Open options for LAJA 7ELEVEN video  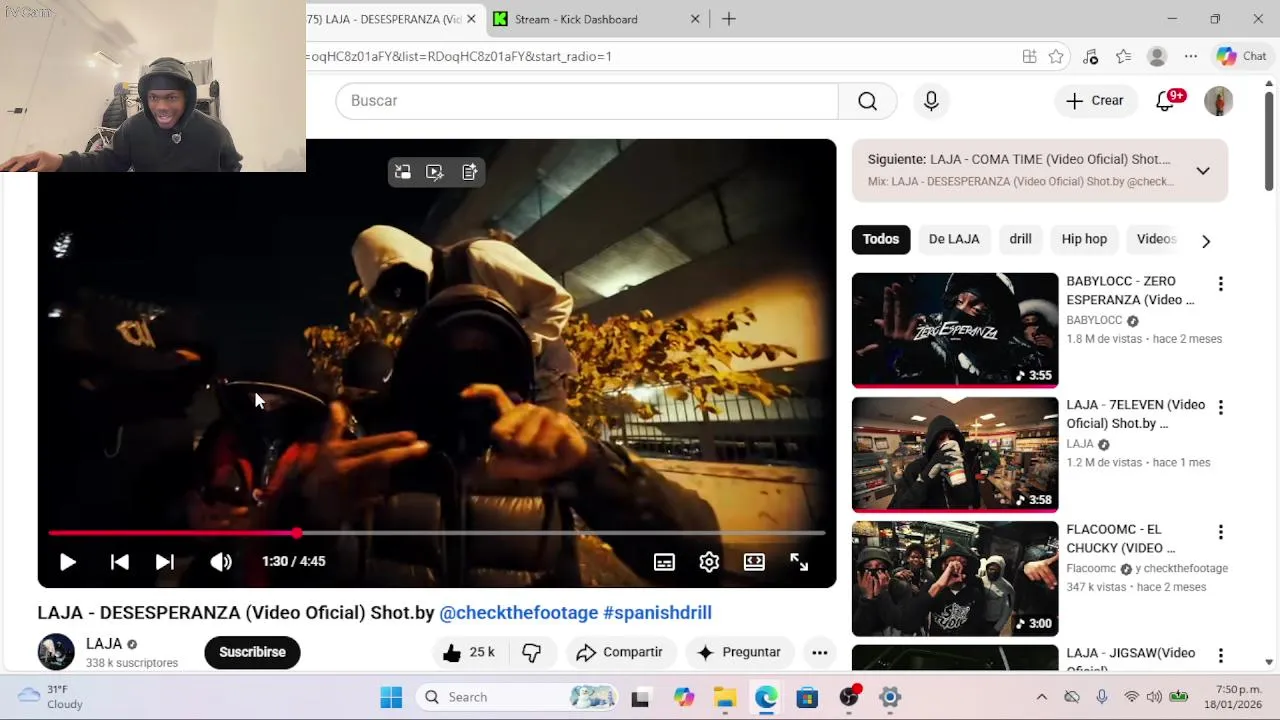1220,408
